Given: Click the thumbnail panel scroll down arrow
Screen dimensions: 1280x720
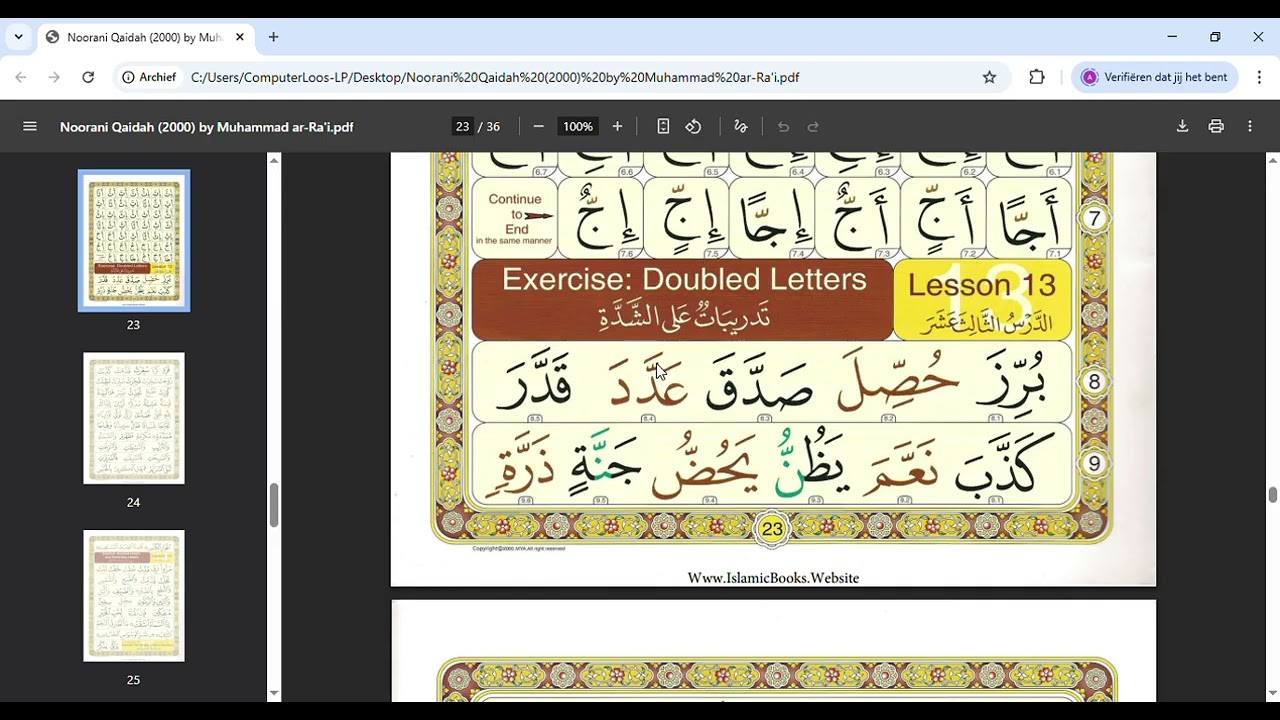Looking at the screenshot, I should [x=274, y=693].
